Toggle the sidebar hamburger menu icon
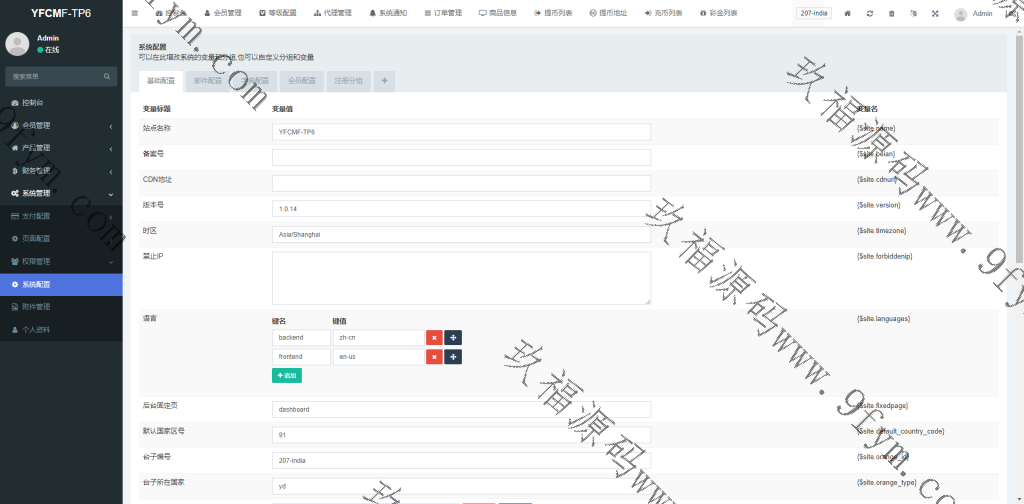1024x504 pixels. (x=135, y=13)
